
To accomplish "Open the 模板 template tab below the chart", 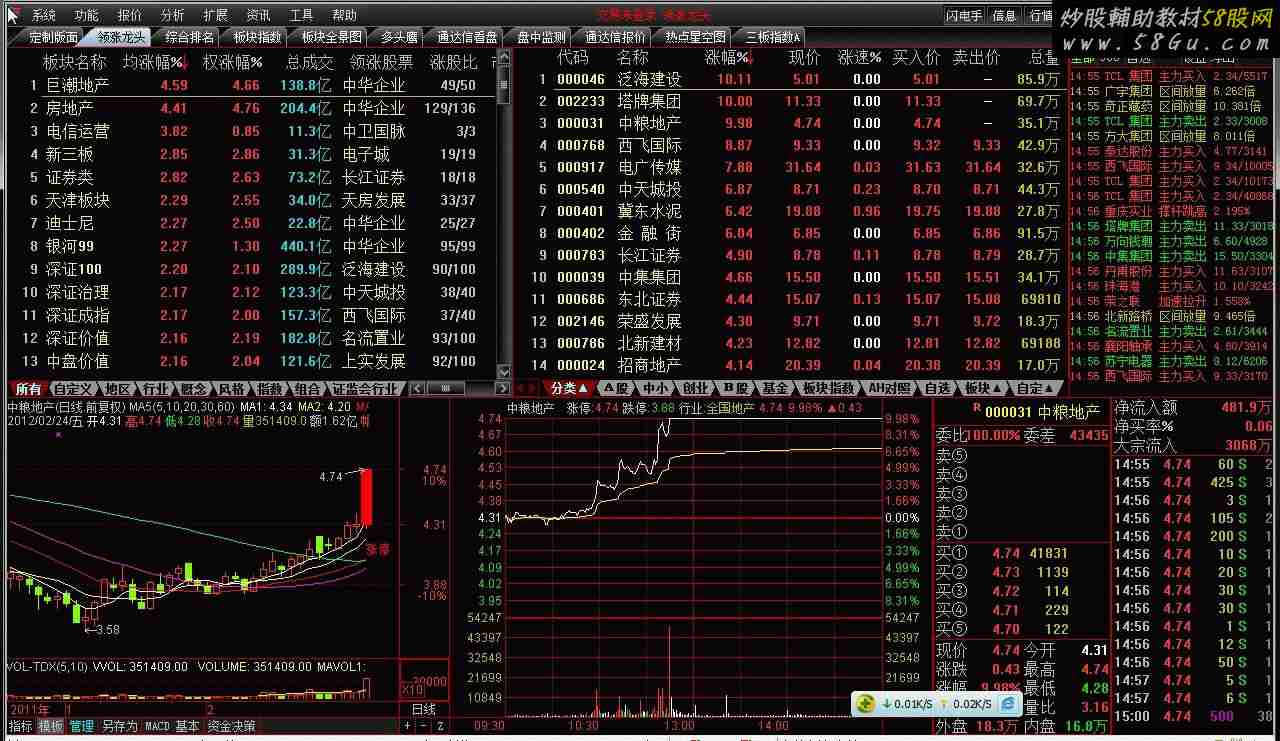I will (x=50, y=726).
